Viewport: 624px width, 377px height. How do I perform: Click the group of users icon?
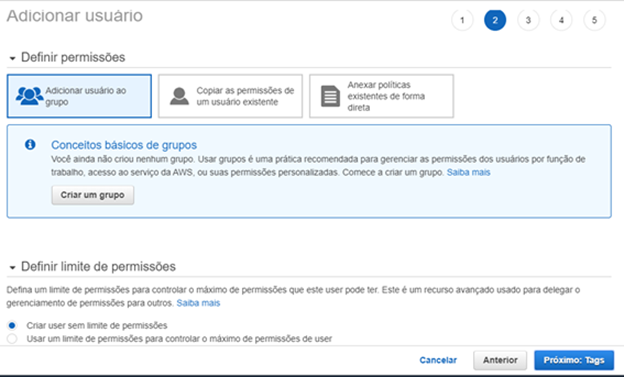29,96
